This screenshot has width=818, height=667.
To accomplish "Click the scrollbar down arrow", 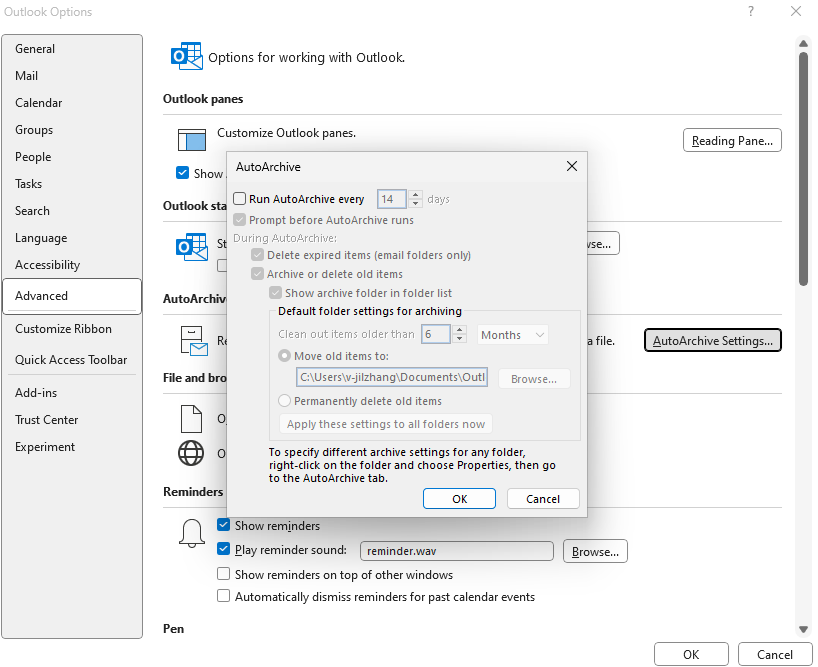I will coord(803,629).
